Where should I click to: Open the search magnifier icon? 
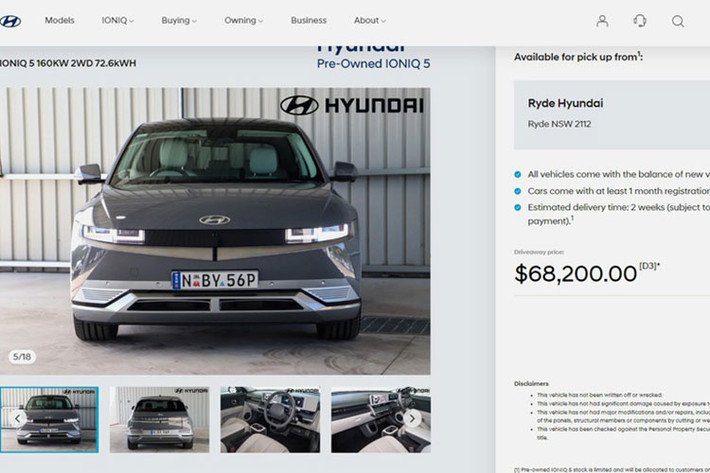(x=678, y=21)
